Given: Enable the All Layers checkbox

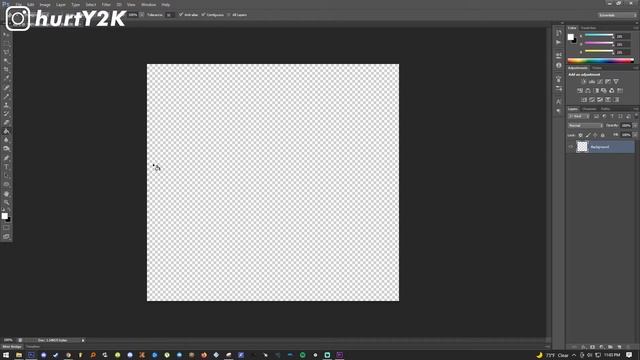Looking at the screenshot, I should tap(229, 15).
